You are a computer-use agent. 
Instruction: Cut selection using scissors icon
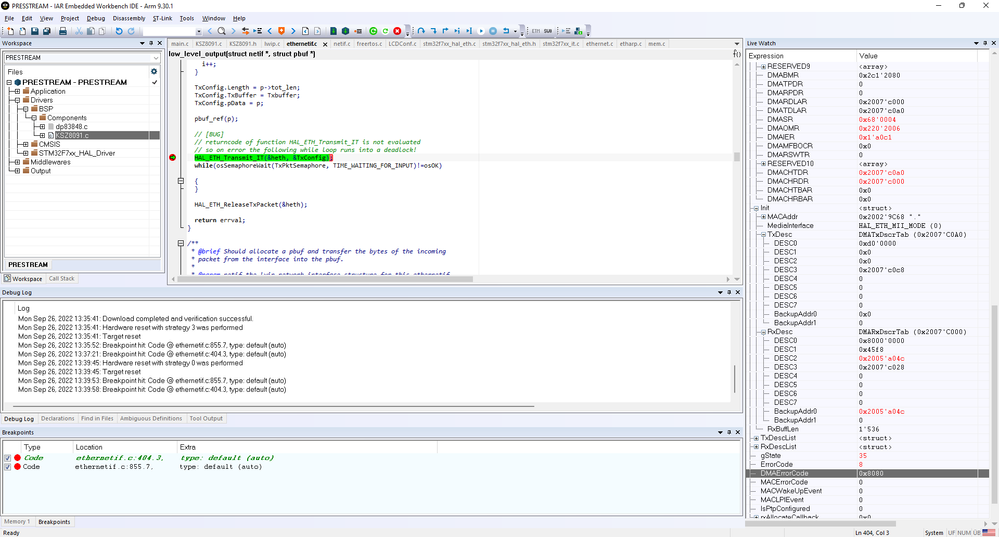[79, 31]
